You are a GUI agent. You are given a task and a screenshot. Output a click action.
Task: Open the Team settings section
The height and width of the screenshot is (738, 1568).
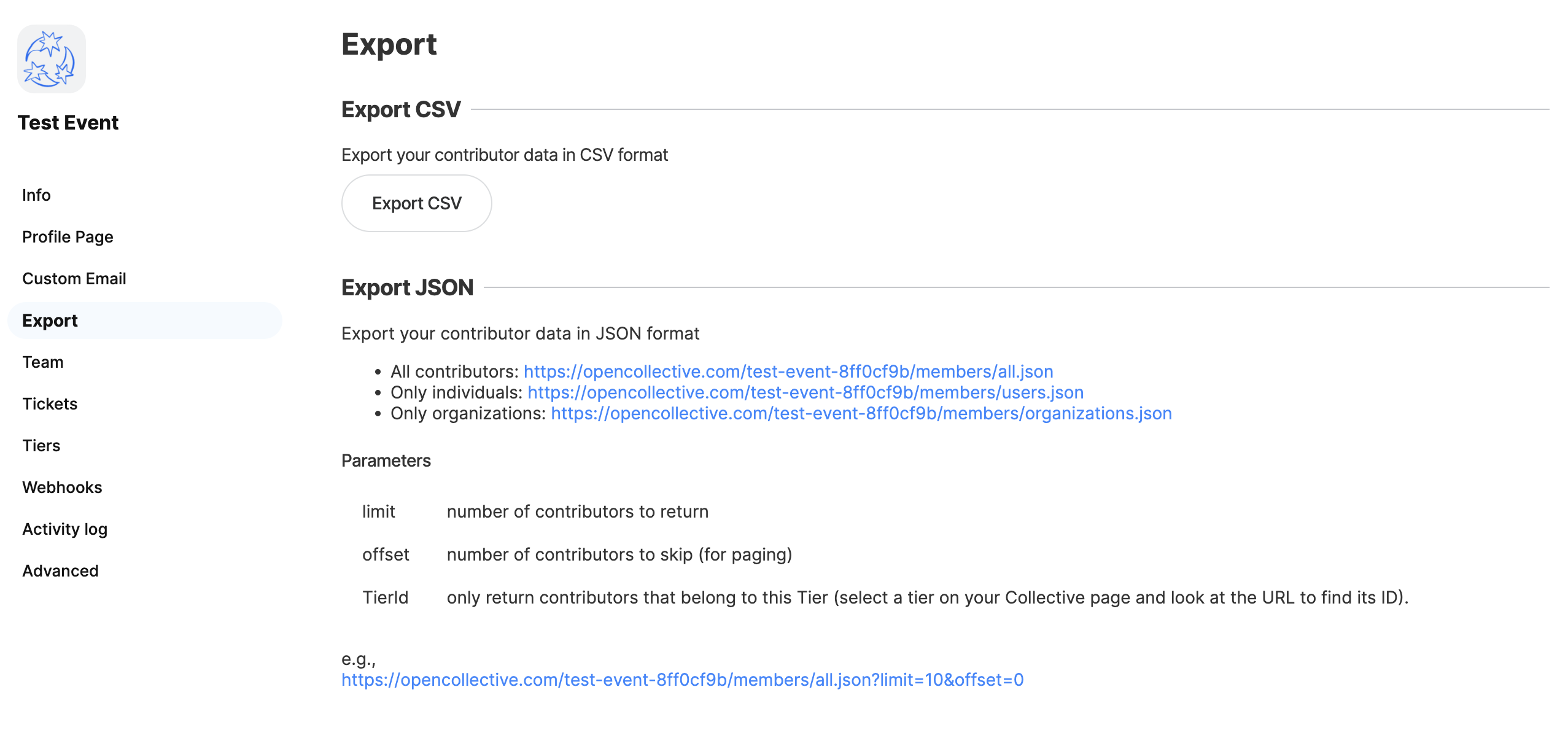coord(43,362)
